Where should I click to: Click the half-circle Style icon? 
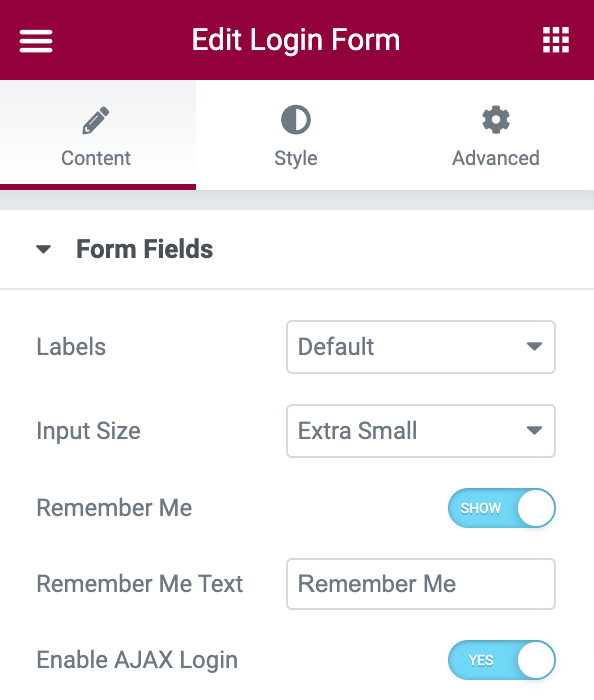click(296, 120)
